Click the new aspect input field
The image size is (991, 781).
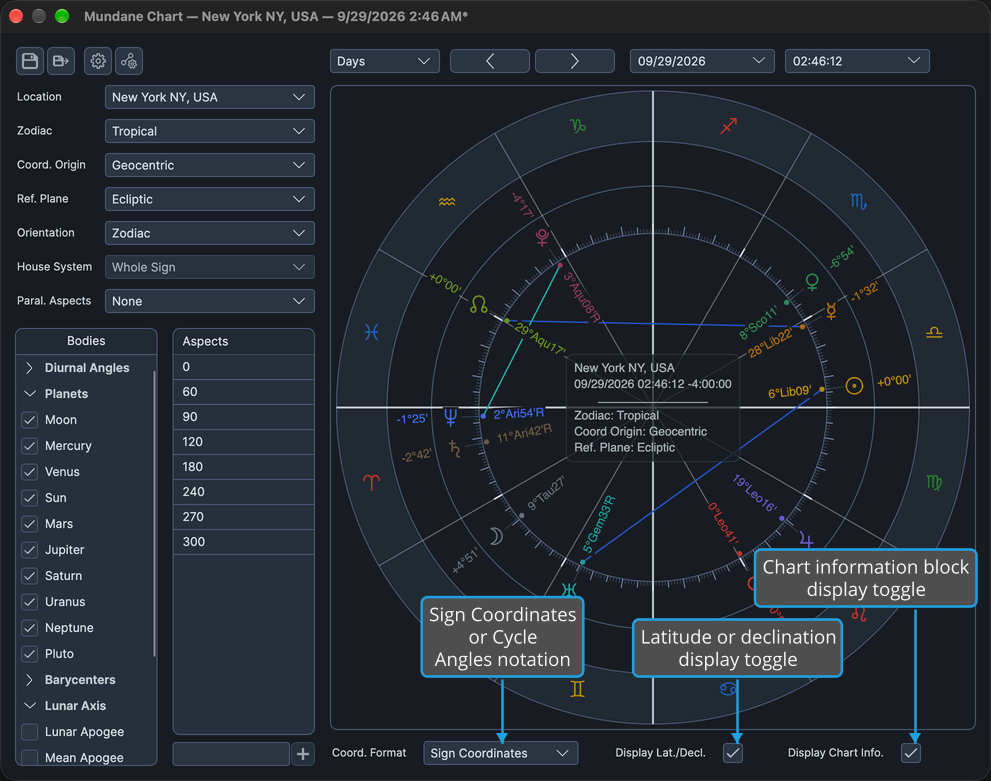pos(231,754)
